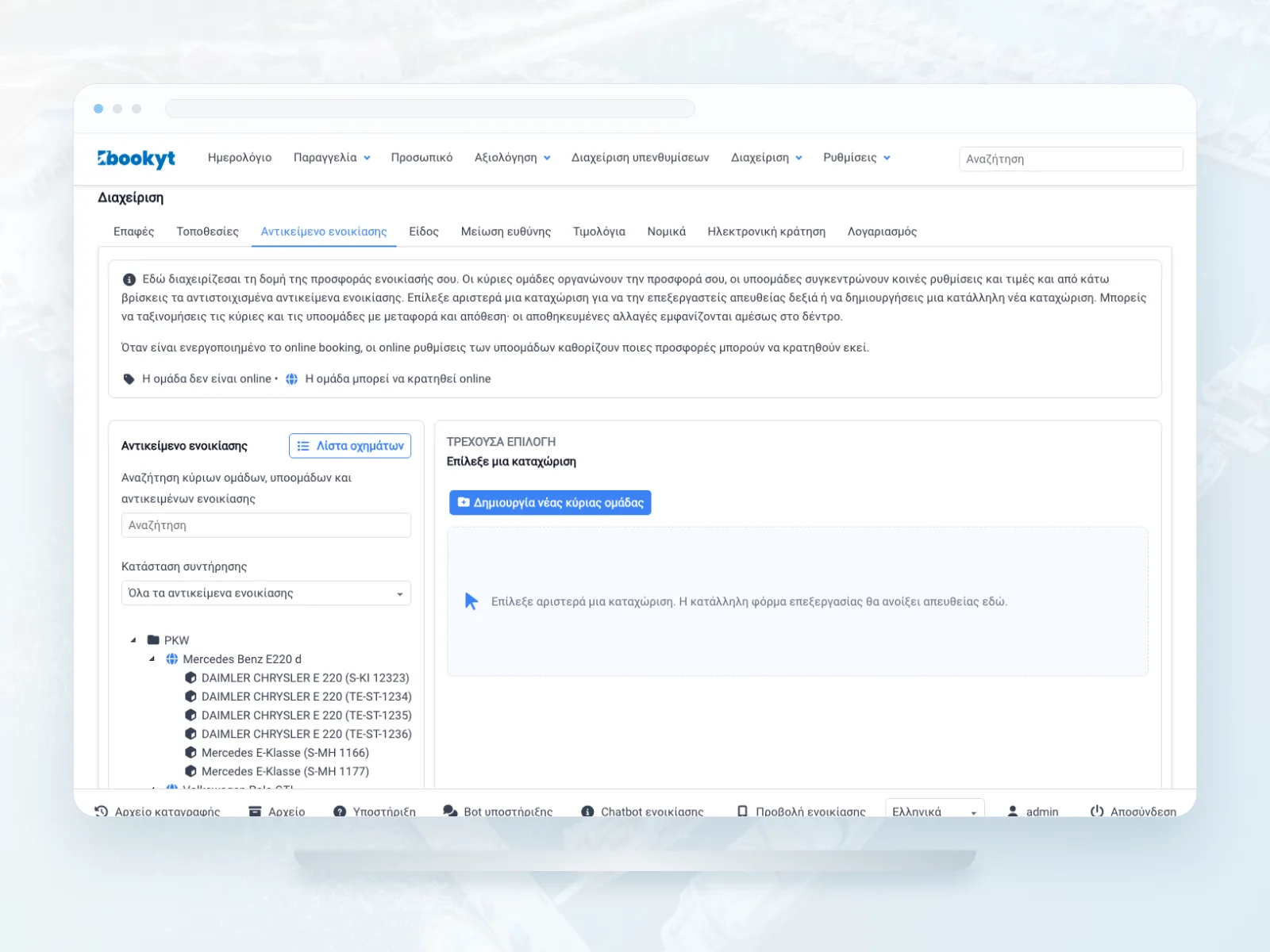The width and height of the screenshot is (1270, 952).
Task: Open the Νομικά tab
Action: point(666,232)
